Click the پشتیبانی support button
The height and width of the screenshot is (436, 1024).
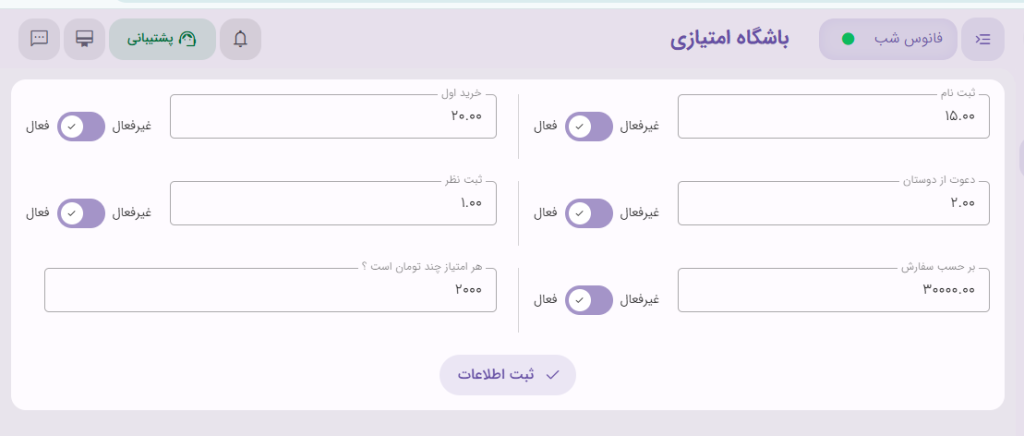click(162, 40)
